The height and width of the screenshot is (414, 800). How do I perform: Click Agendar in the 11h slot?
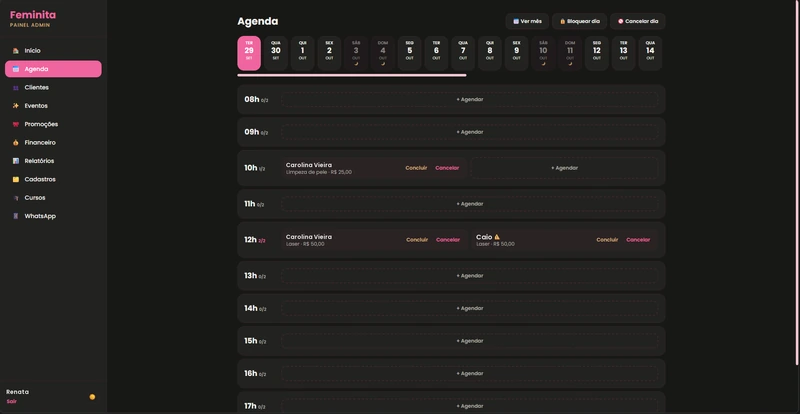pyautogui.click(x=469, y=204)
